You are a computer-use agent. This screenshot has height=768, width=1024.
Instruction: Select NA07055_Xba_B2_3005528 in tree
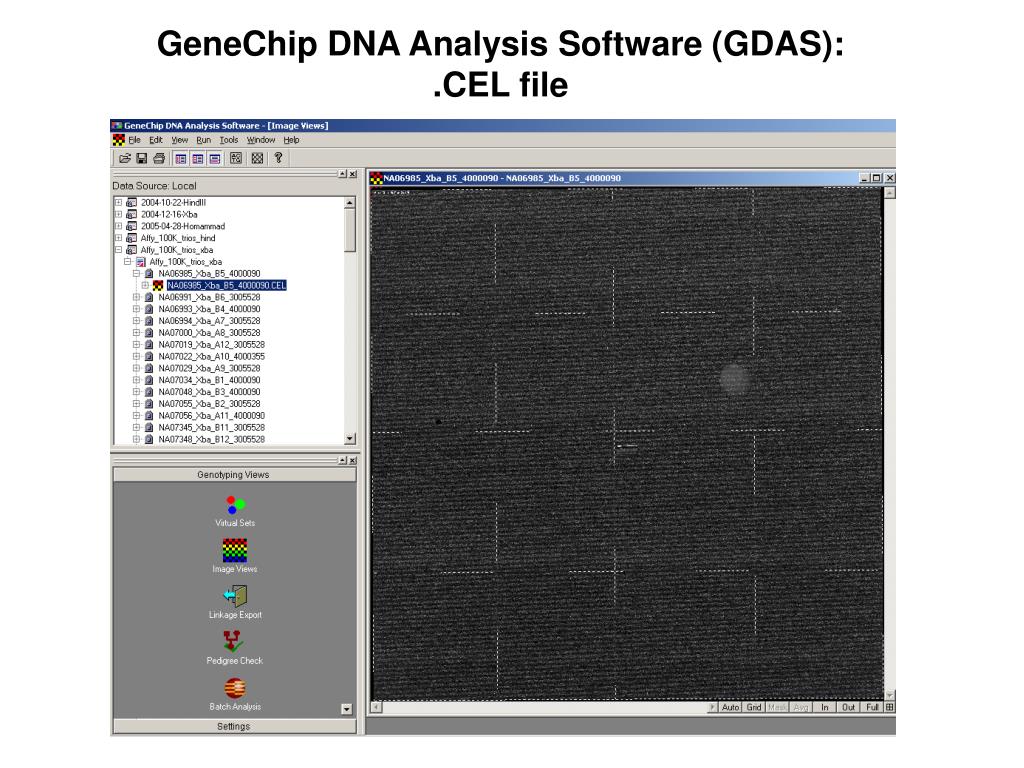click(x=209, y=404)
